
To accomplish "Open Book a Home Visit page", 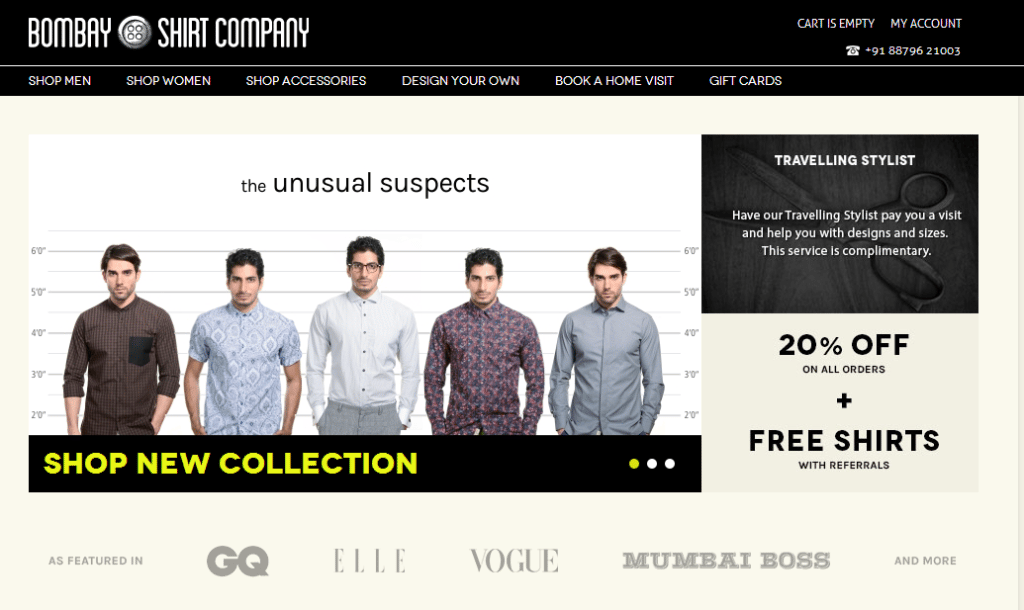I will click(x=614, y=80).
